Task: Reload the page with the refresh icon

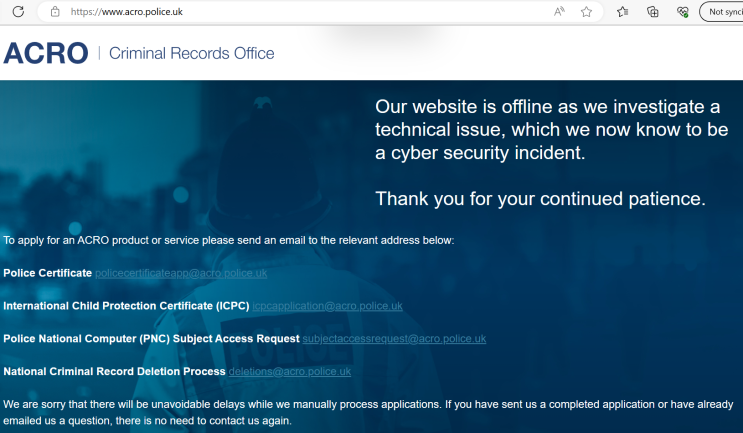Action: (18, 11)
